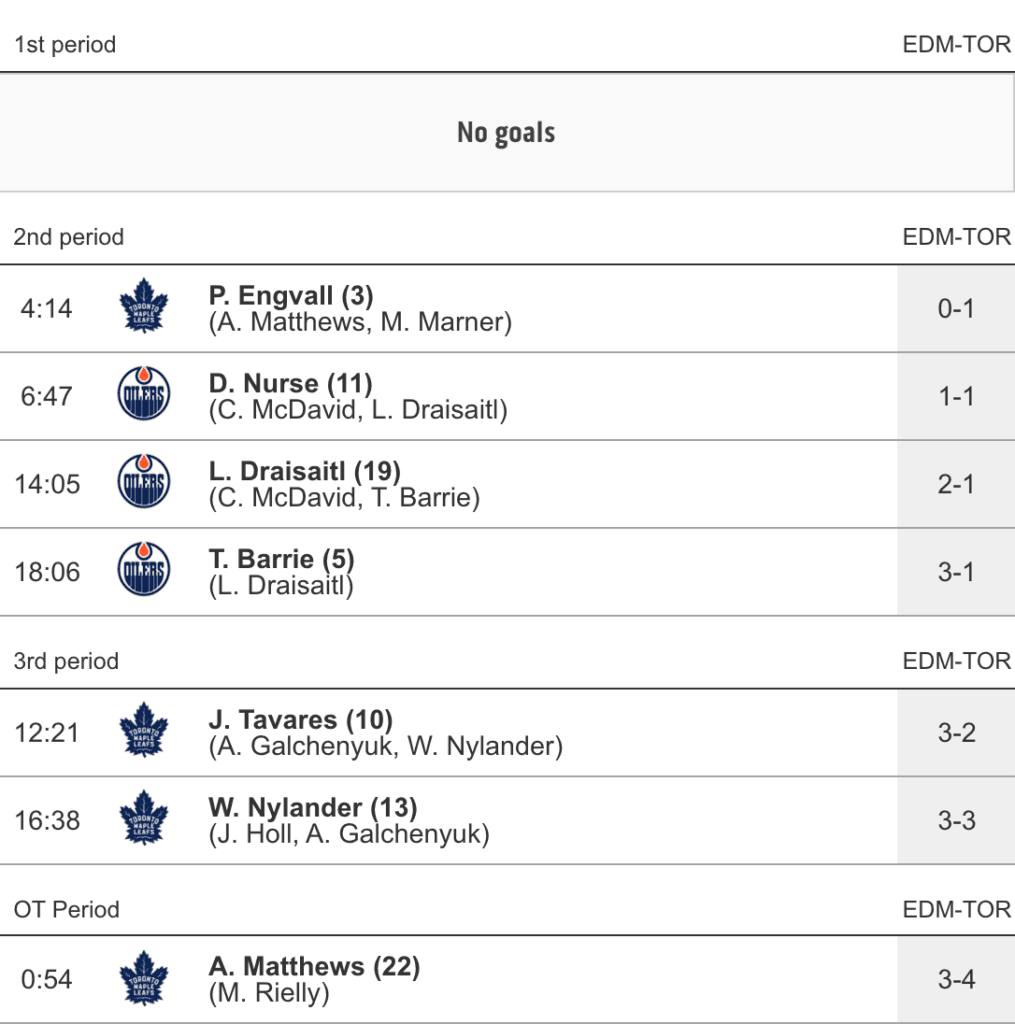This screenshot has height=1024, width=1015.
Task: Click the OT Period section header
Action: (66, 910)
